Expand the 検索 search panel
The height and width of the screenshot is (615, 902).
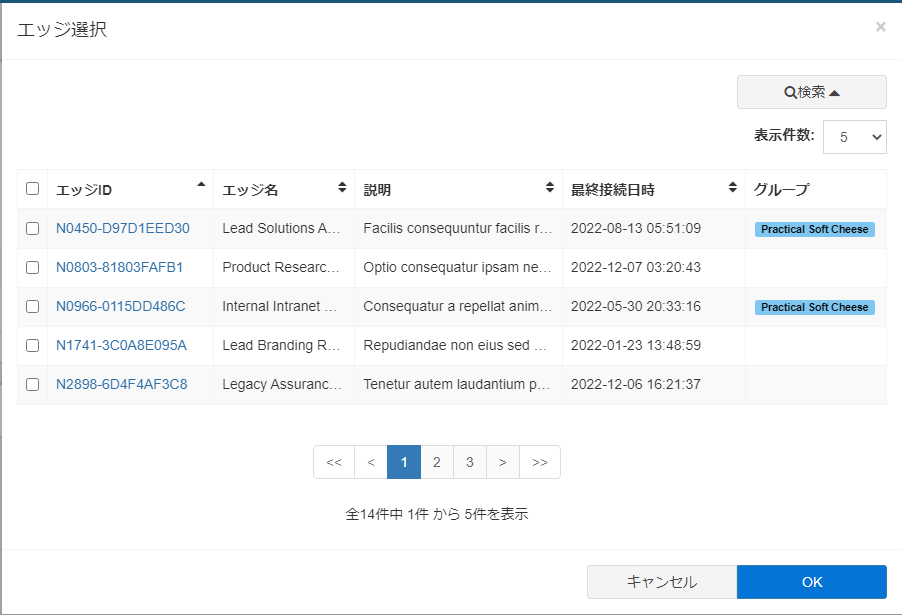click(811, 92)
